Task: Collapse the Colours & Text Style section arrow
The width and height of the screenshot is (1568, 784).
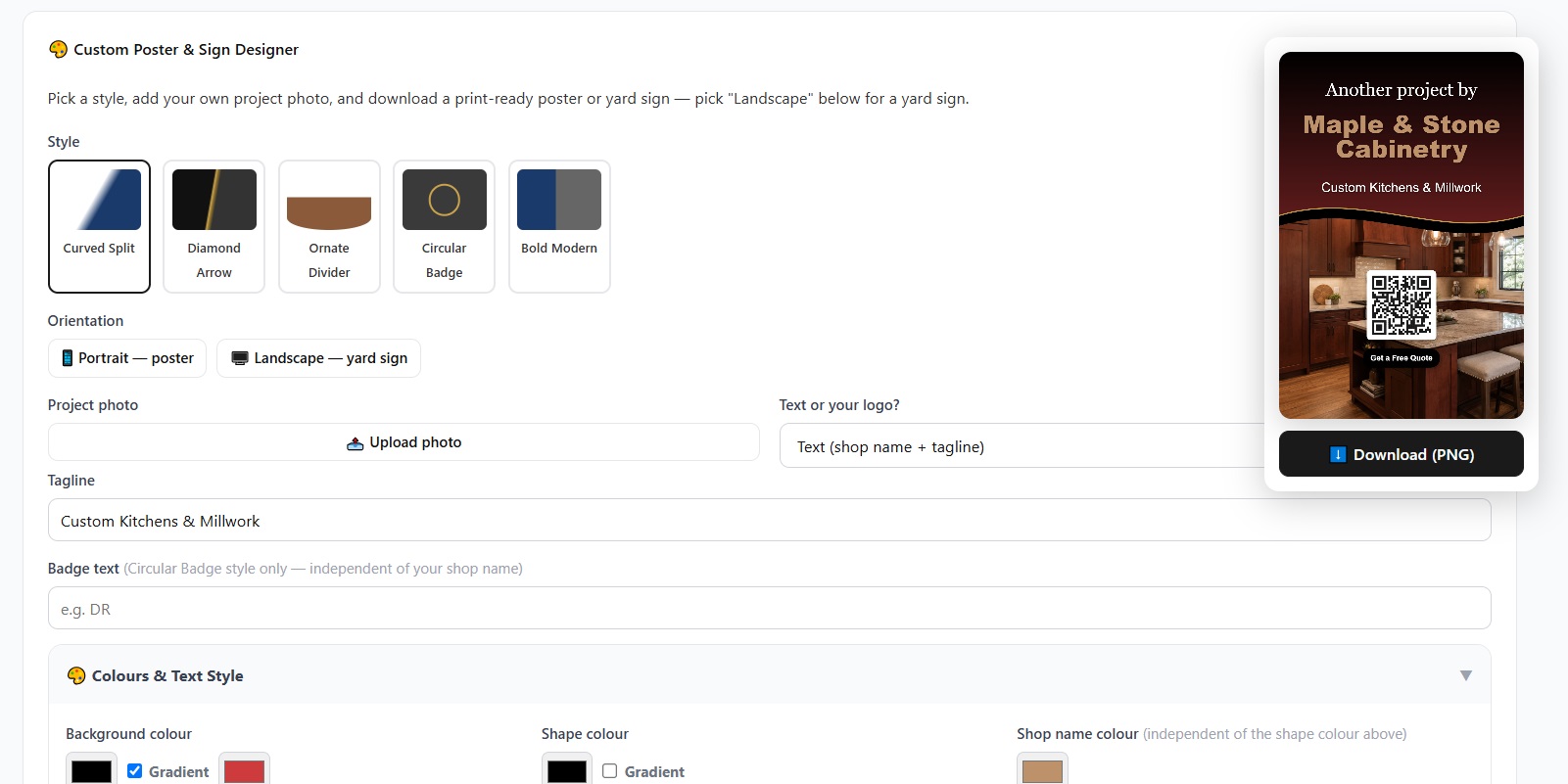Action: click(1465, 675)
